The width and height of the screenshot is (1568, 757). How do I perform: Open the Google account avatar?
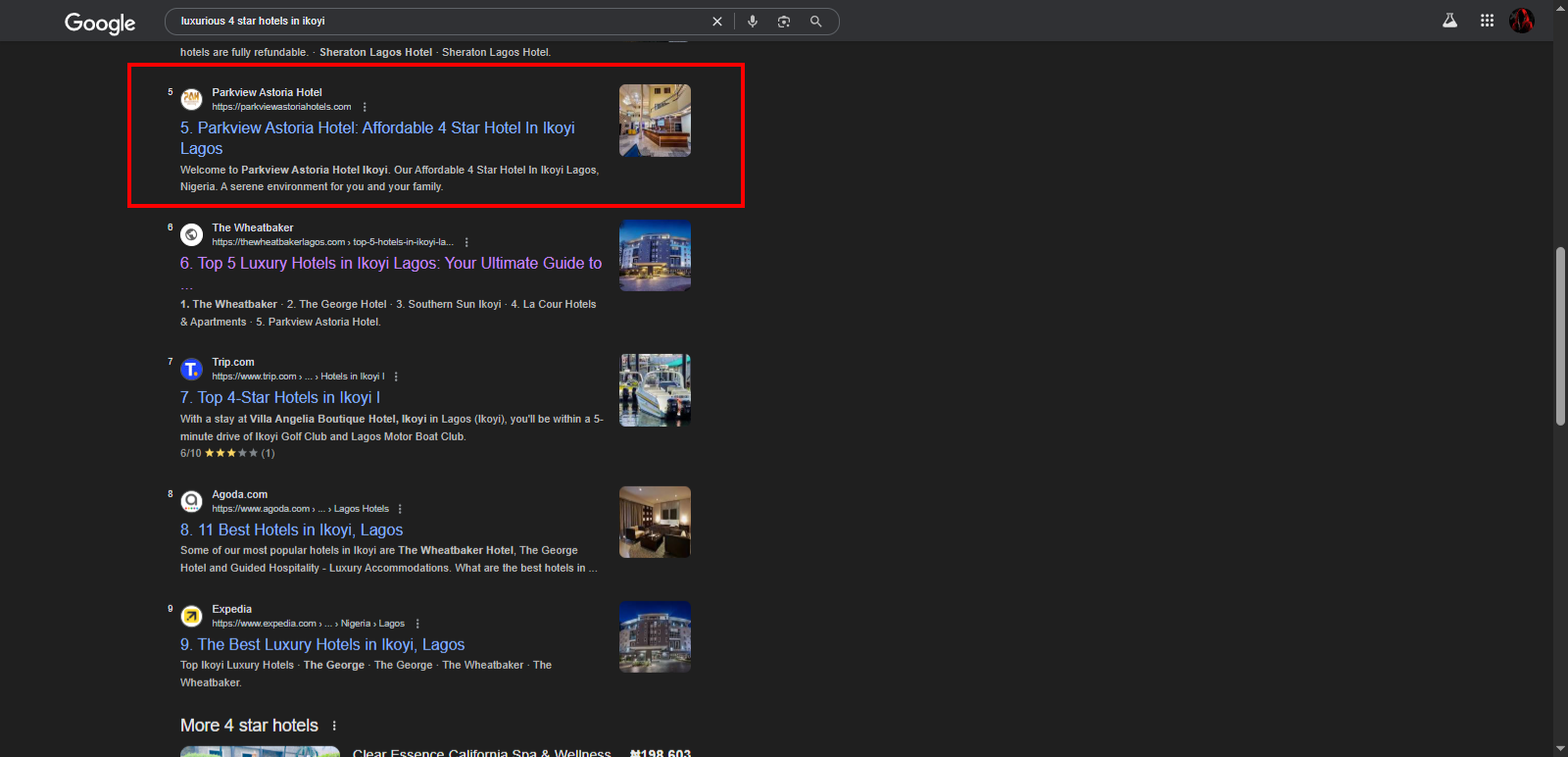(x=1522, y=21)
